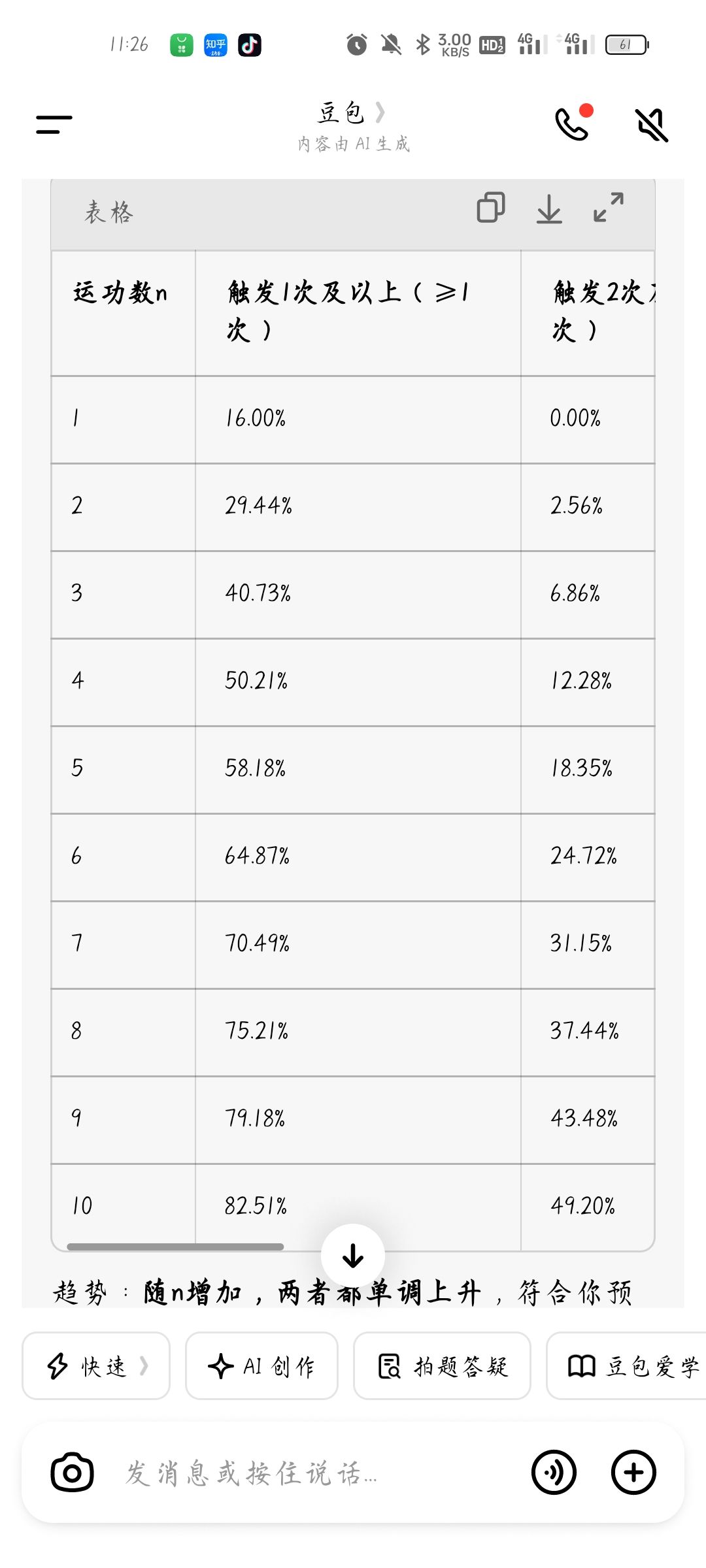Toggle the muted speaker icon

(x=652, y=125)
